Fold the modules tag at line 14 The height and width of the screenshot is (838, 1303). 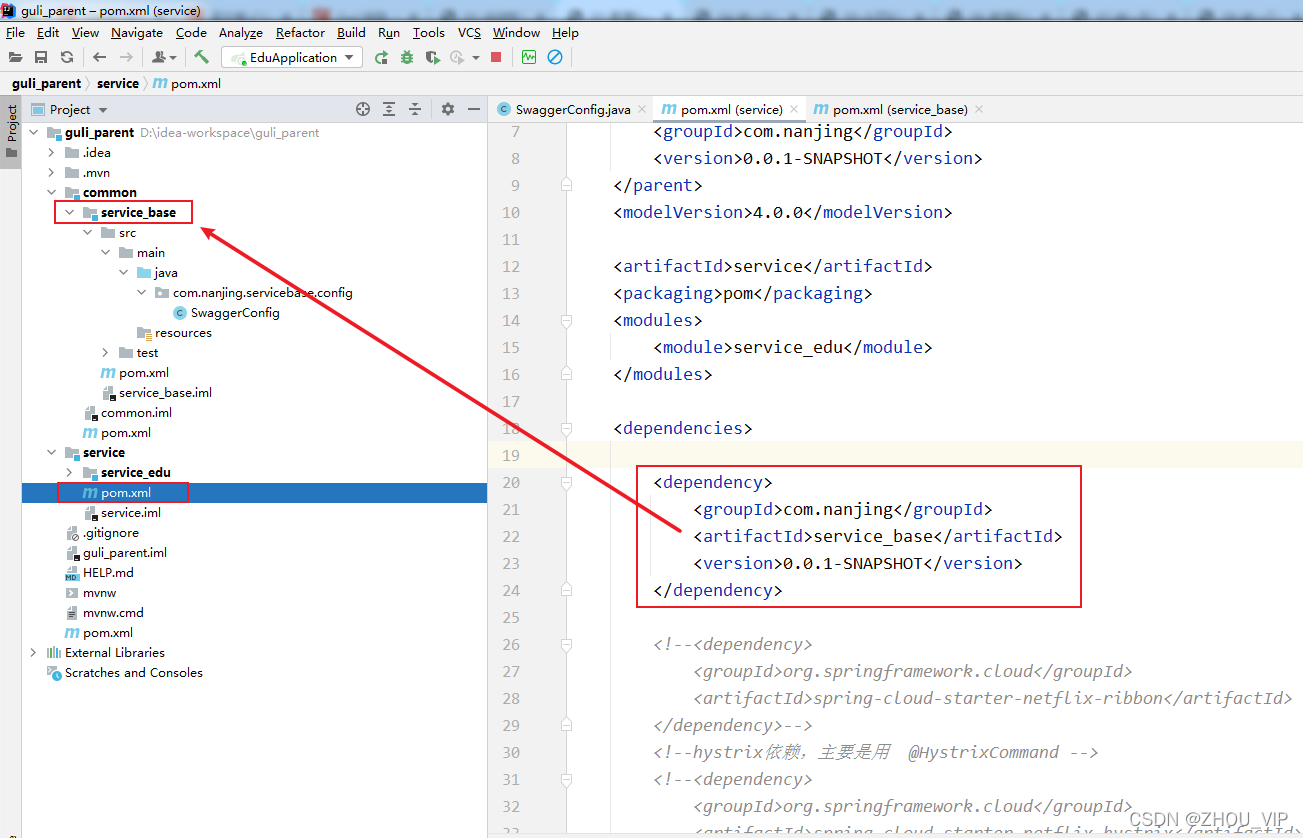[x=566, y=320]
